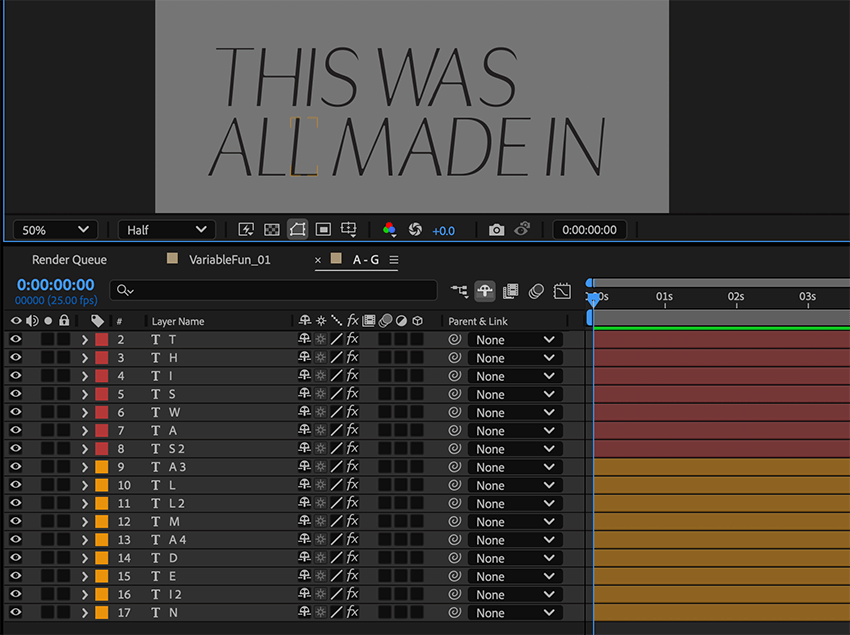
Task: Click the search icon in timeline
Action: point(125,291)
